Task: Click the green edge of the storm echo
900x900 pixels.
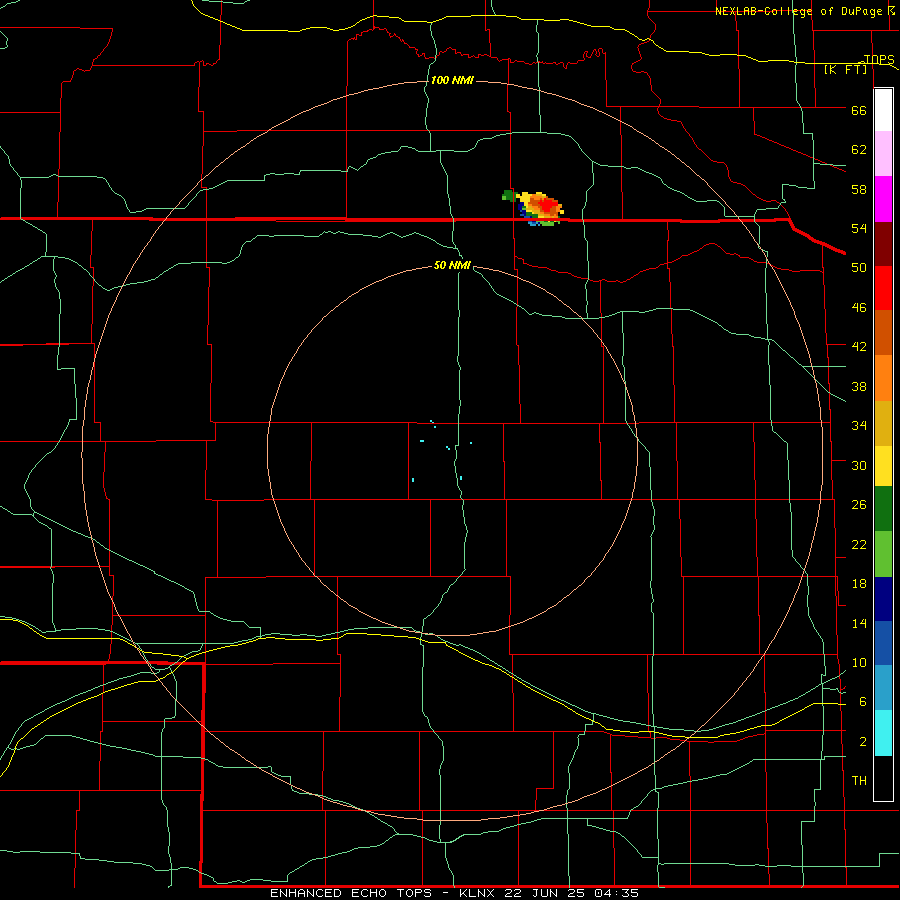Action: point(508,196)
